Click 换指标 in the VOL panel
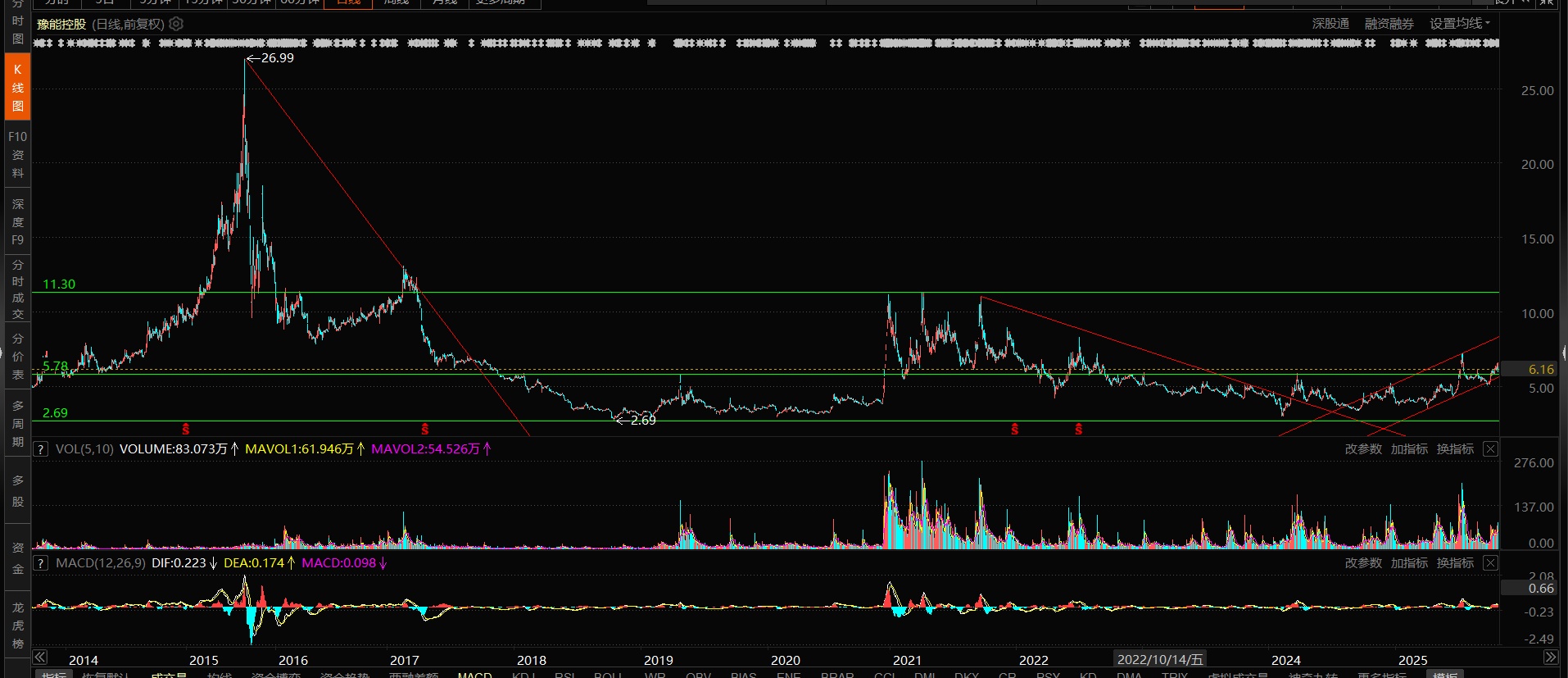This screenshot has height=678, width=1568. pyautogui.click(x=1455, y=449)
